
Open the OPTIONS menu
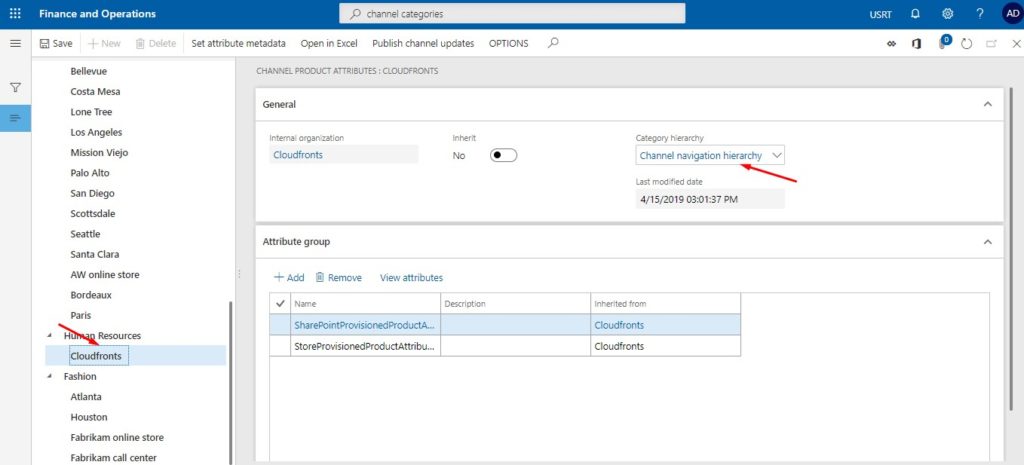(509, 43)
